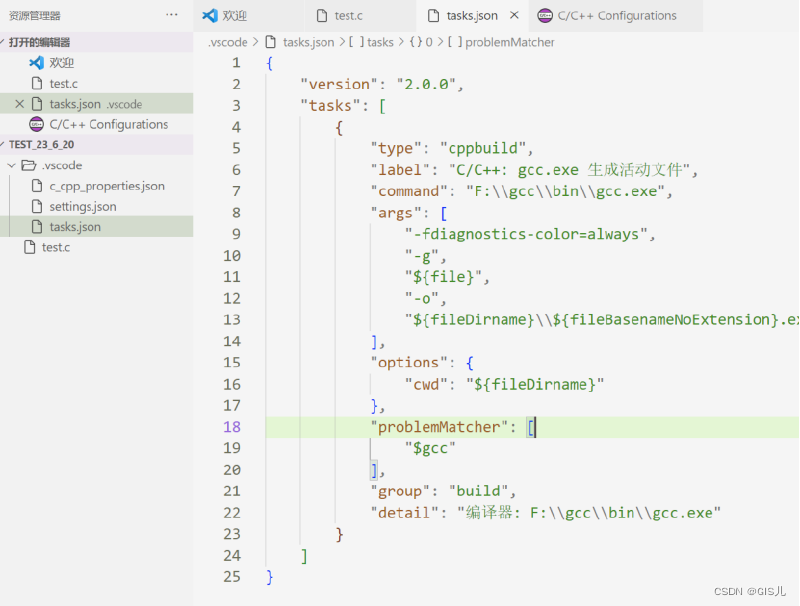Viewport: 800px width, 606px height.
Task: Click "build" value on line 21
Action: (x=478, y=491)
